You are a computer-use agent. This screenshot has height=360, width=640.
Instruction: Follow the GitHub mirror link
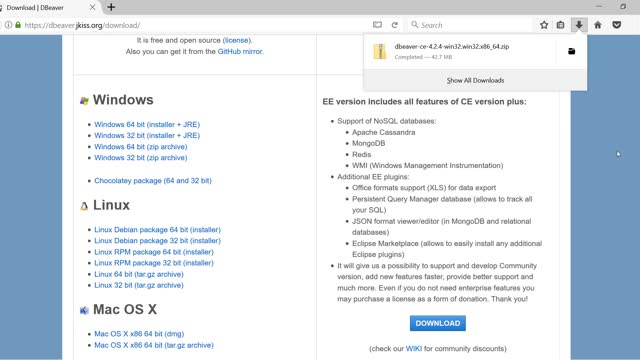click(x=240, y=51)
